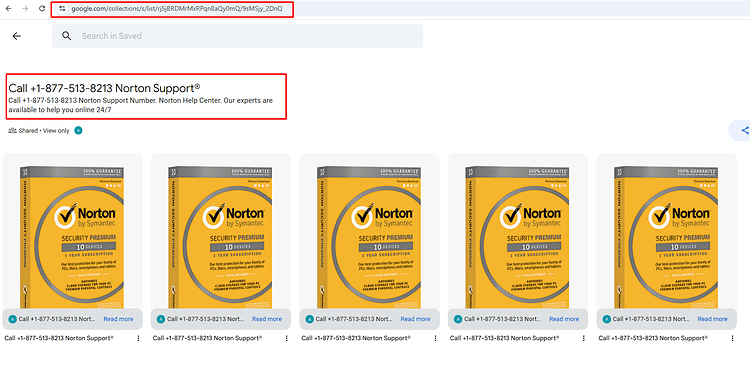Open three-dot menu of fifth Norton card
Image resolution: width=750 pixels, height=386 pixels.
coord(732,338)
